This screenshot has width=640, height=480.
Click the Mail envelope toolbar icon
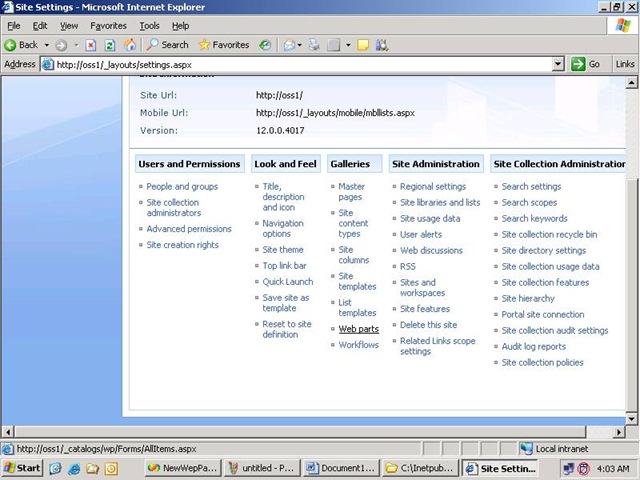click(x=289, y=45)
